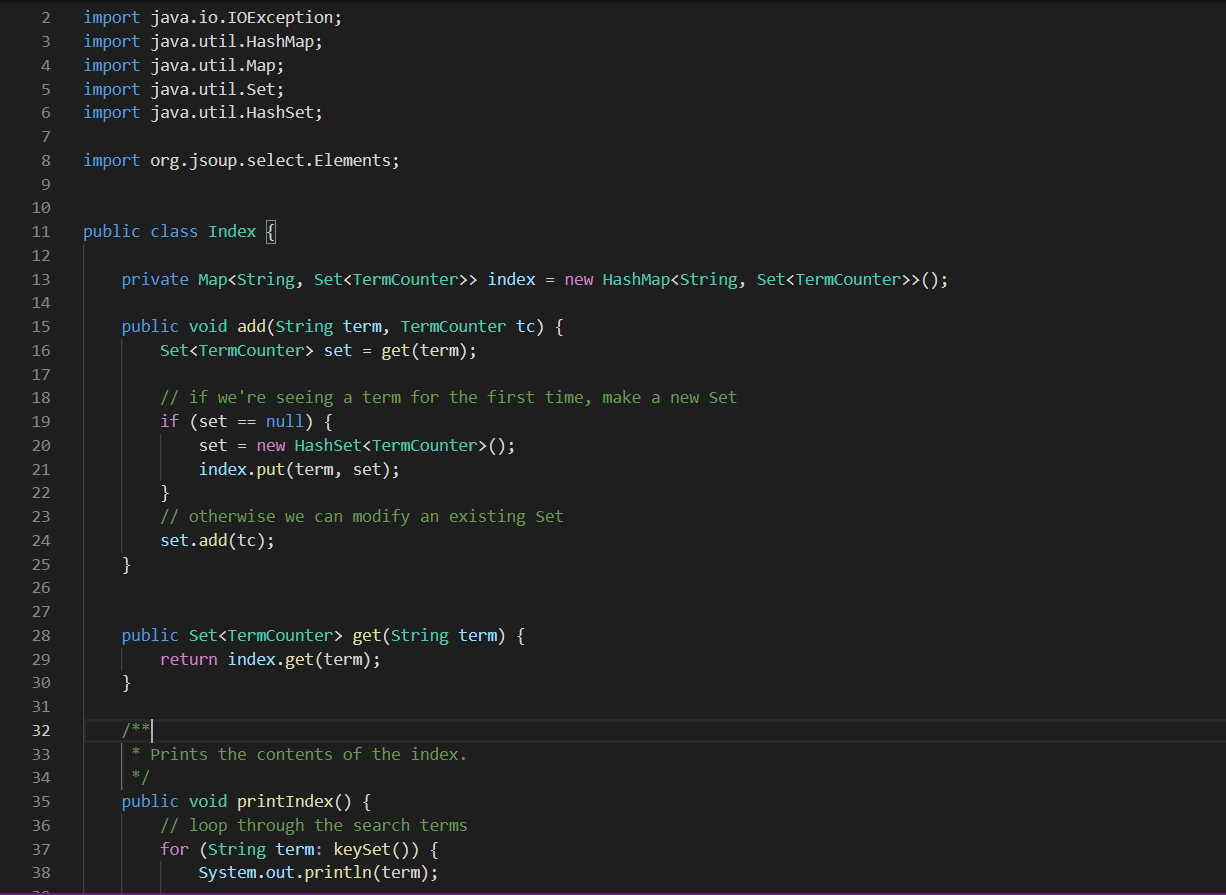Click line number 21 in the gutter
Image resolution: width=1226 pixels, height=895 pixels.
pos(41,469)
